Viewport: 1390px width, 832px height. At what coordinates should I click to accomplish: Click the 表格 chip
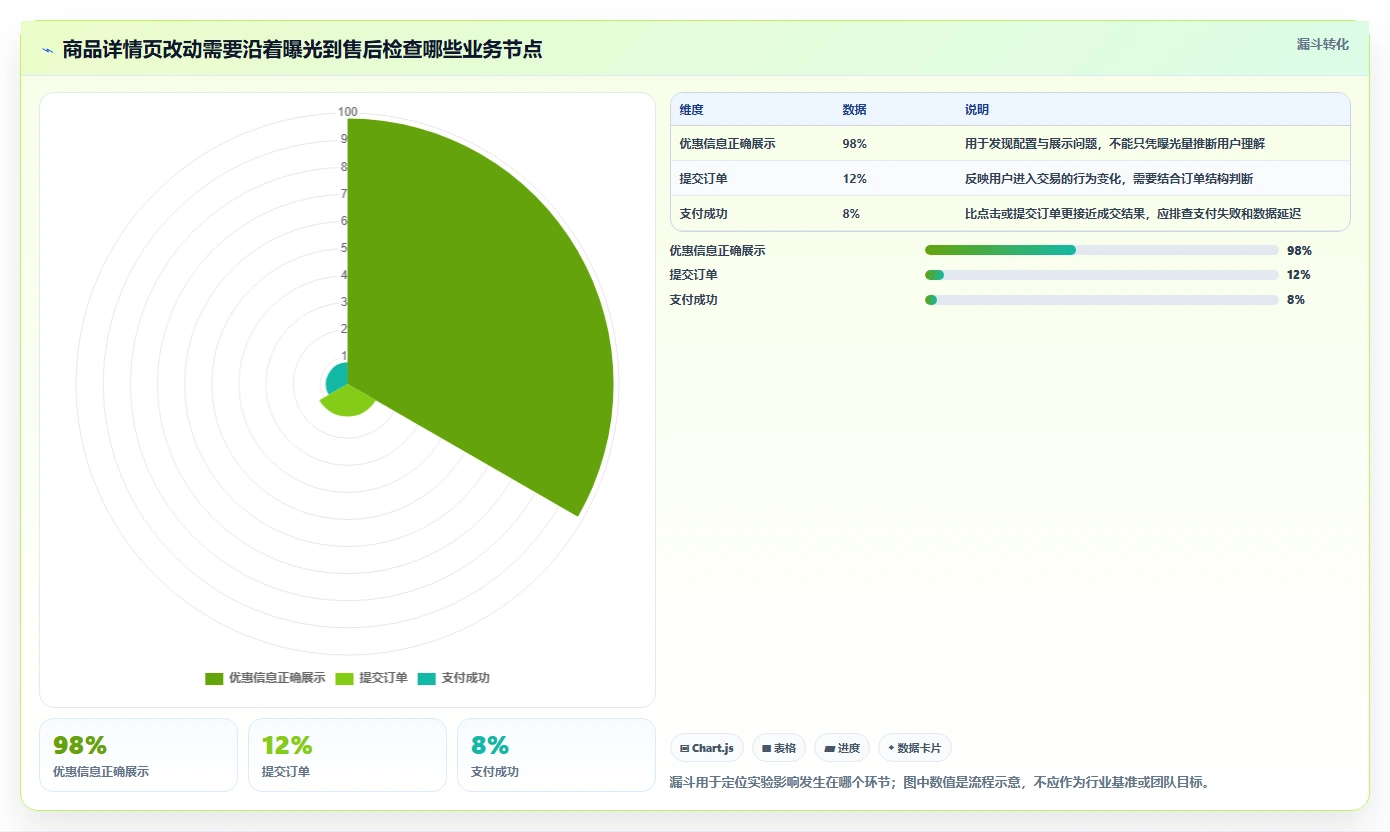coord(779,748)
